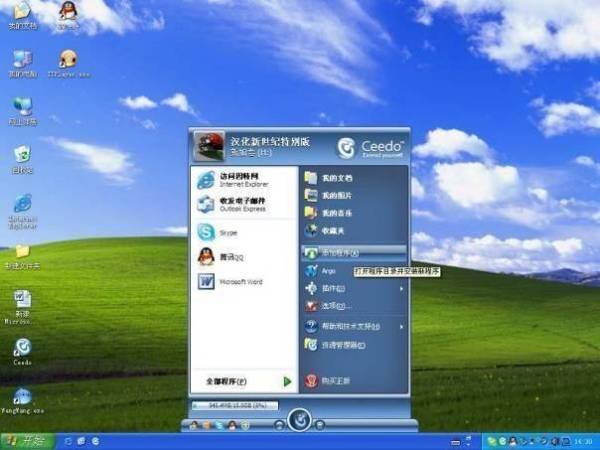
Task: Expand the 插件 submenu arrow
Action: pyautogui.click(x=401, y=289)
